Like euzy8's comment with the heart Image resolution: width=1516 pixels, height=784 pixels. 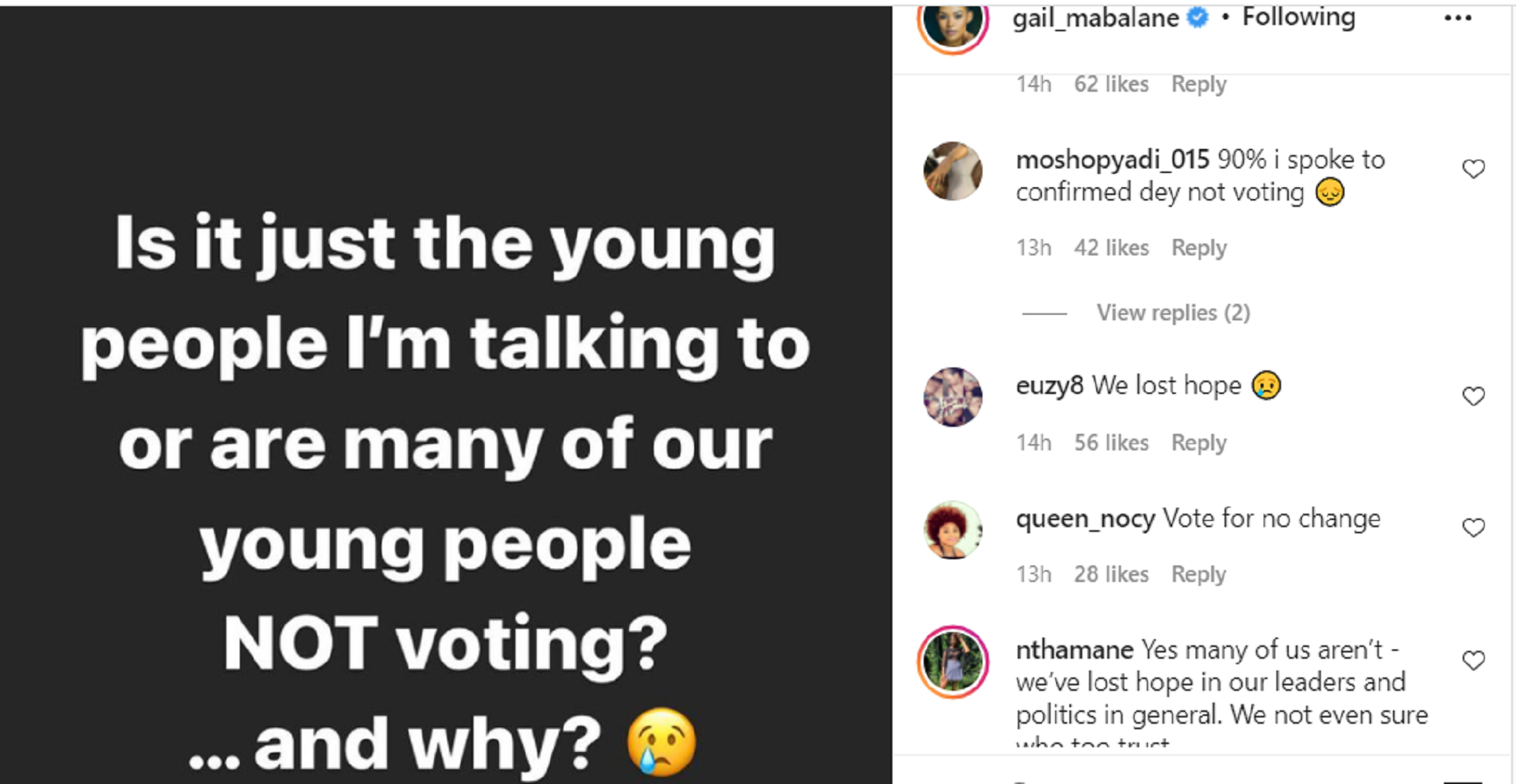pos(1473,396)
